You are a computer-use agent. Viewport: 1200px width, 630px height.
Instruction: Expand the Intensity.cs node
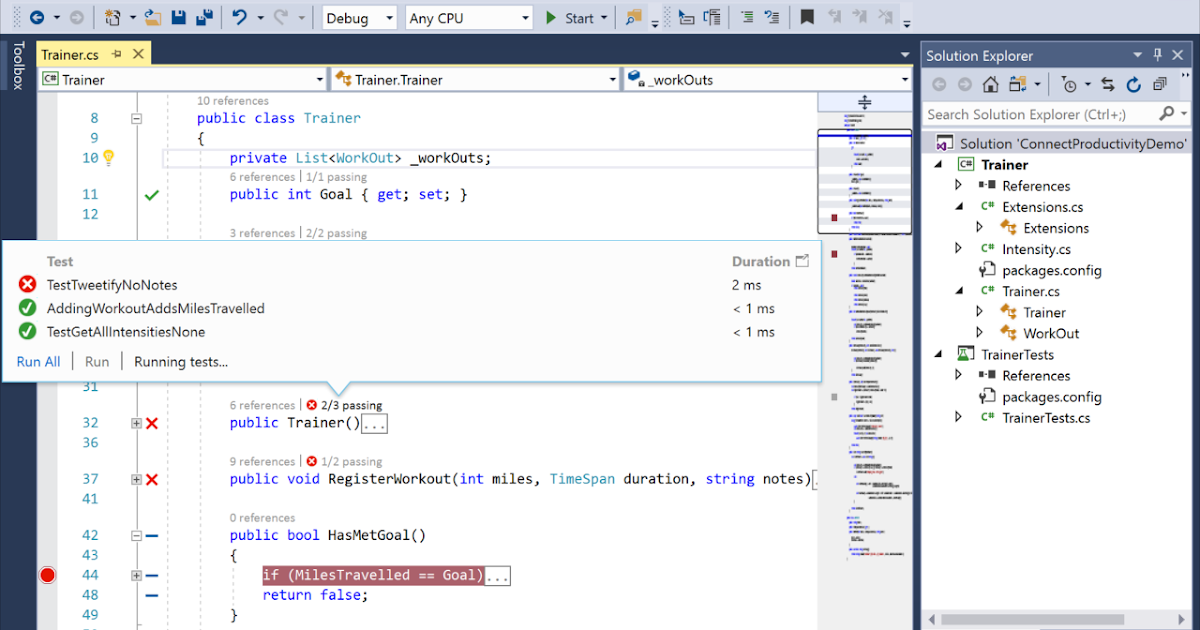[958, 249]
